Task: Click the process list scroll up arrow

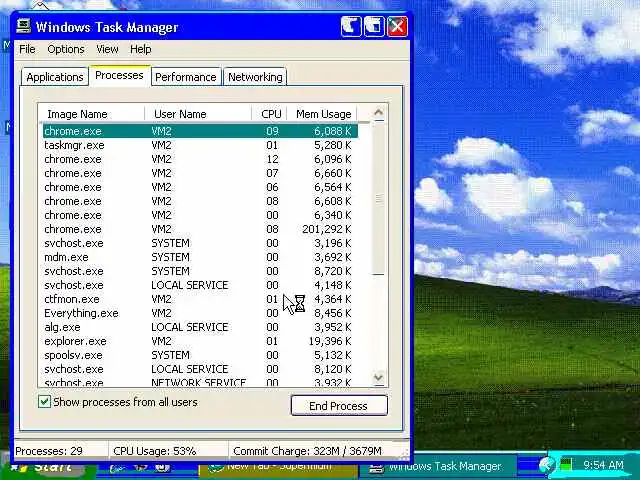Action: point(378,112)
